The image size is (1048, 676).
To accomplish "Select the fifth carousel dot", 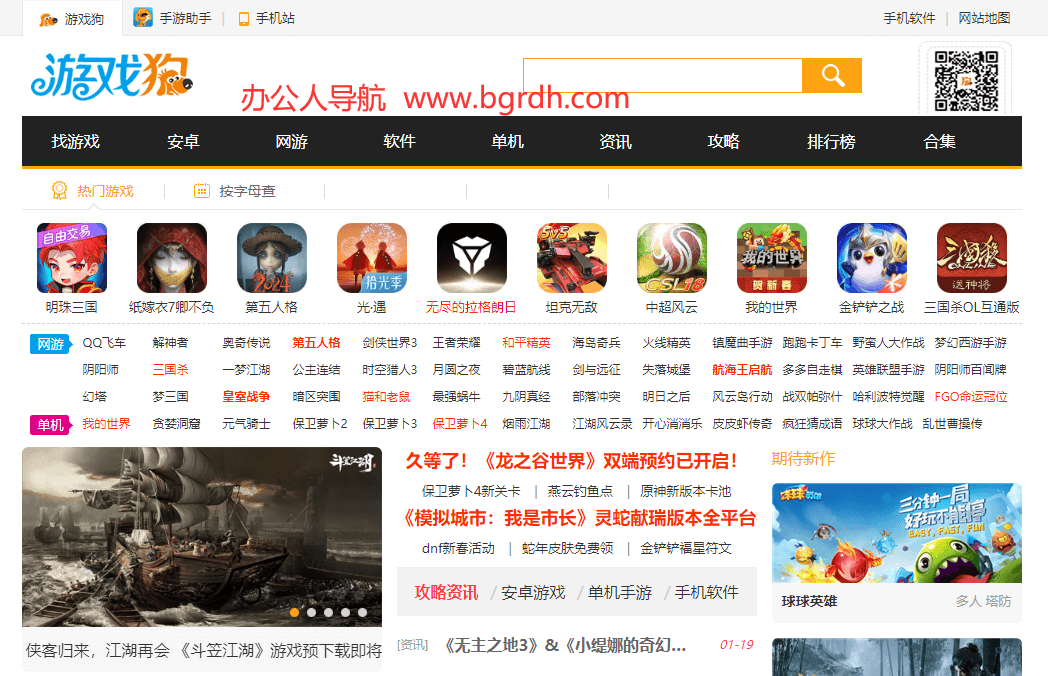I will pos(362,612).
